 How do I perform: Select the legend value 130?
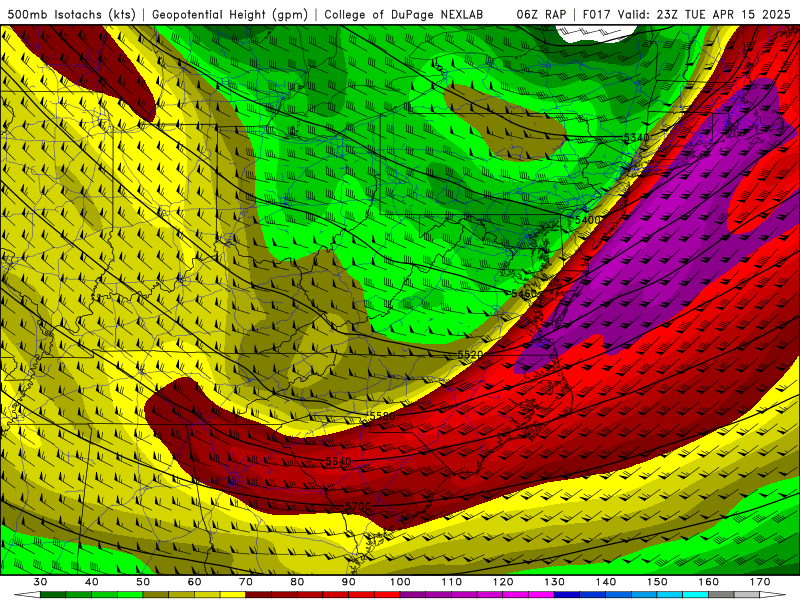pos(555,582)
